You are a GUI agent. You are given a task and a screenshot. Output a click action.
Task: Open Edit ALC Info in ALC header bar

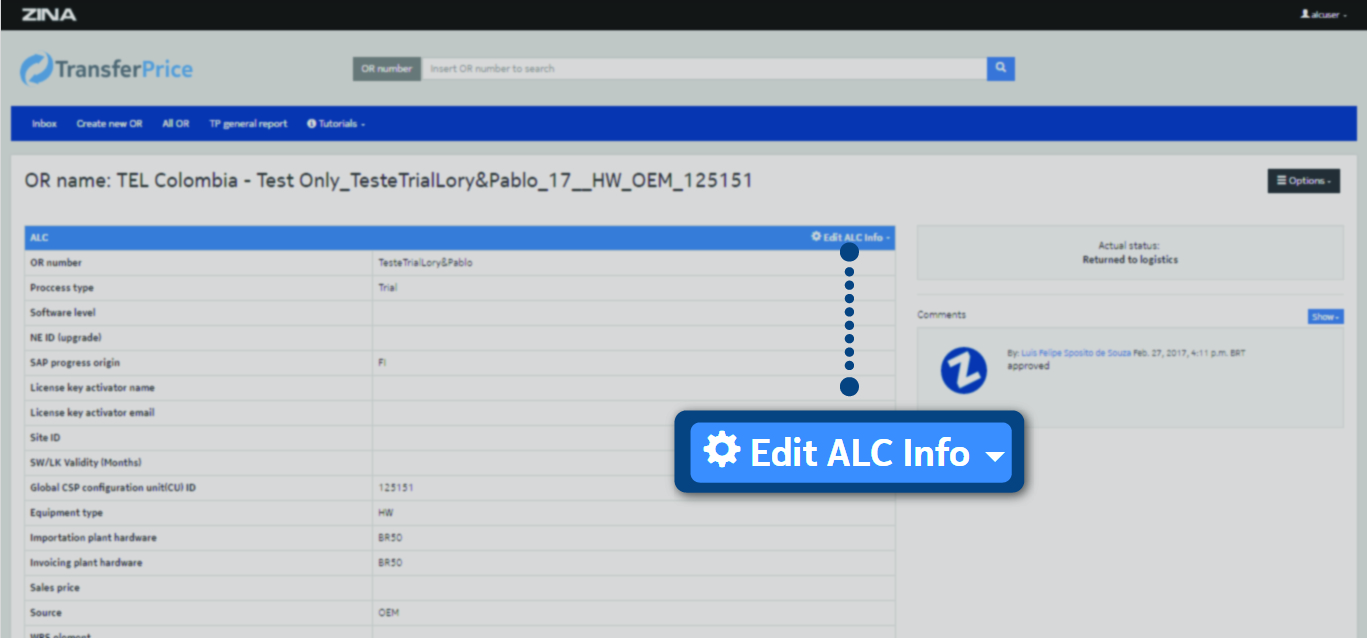[851, 238]
